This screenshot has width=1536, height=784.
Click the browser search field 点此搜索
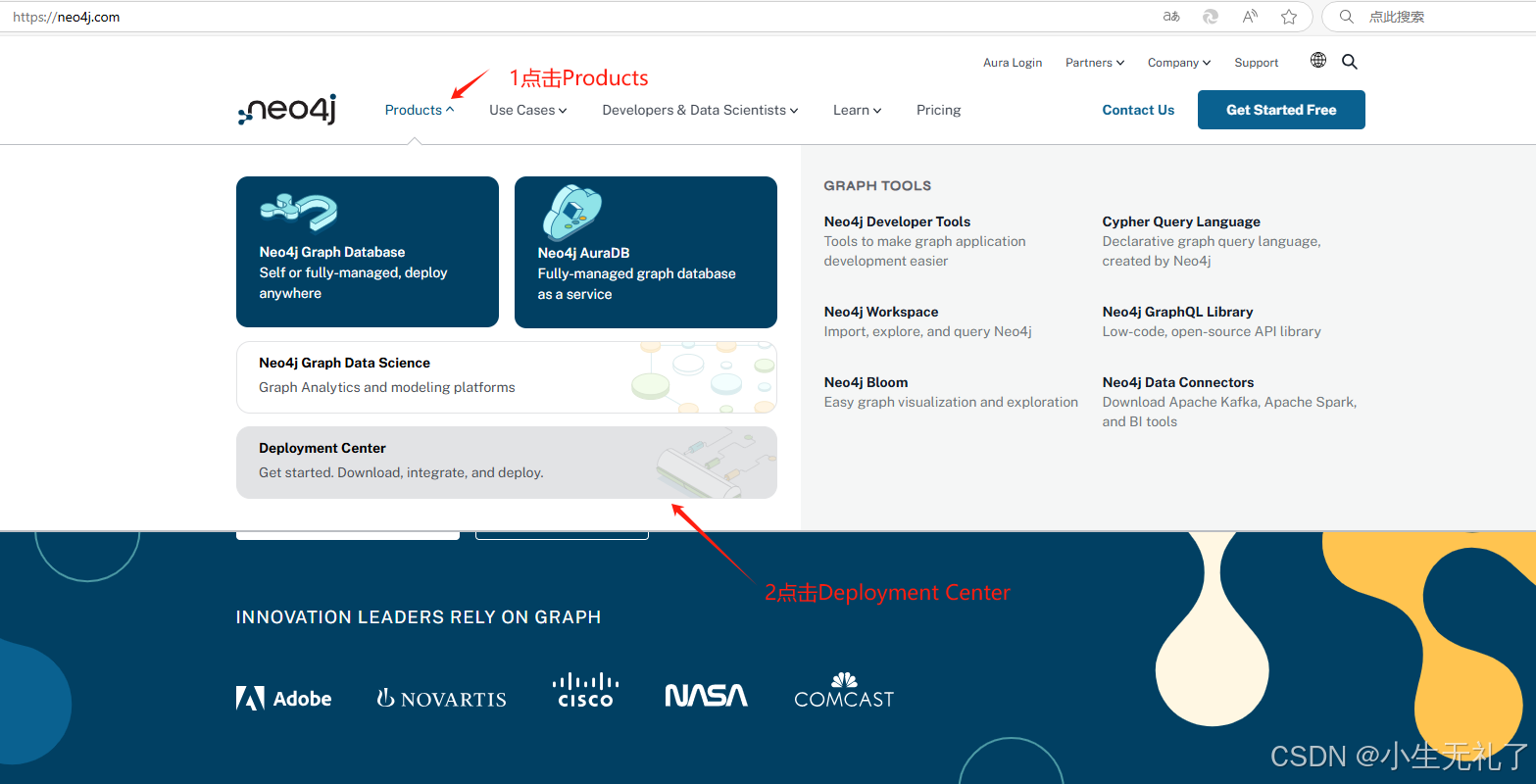click(x=1428, y=17)
